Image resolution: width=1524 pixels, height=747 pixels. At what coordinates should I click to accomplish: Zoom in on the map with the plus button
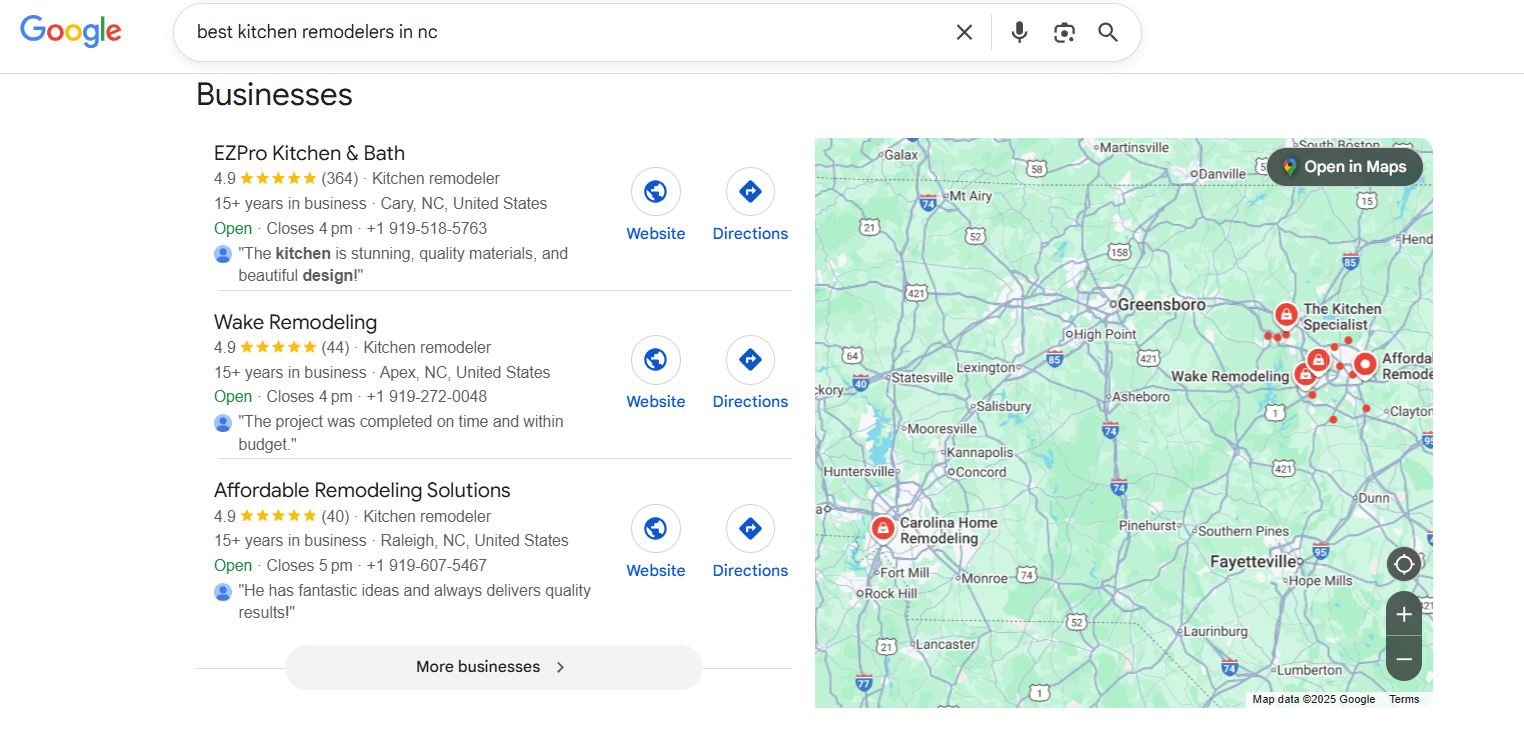click(x=1404, y=614)
